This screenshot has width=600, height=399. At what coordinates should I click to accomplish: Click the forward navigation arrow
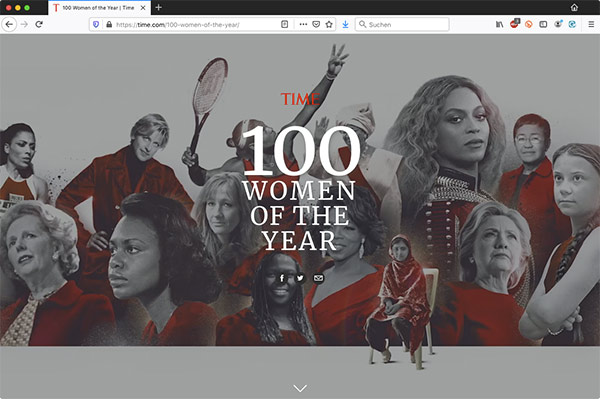[24, 24]
